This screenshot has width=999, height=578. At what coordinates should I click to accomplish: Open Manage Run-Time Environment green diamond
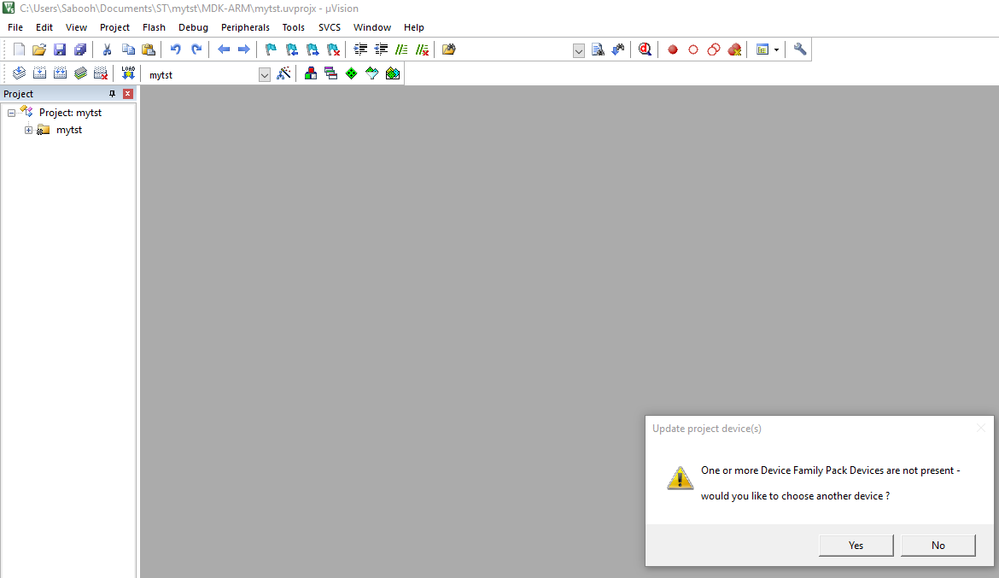[351, 74]
